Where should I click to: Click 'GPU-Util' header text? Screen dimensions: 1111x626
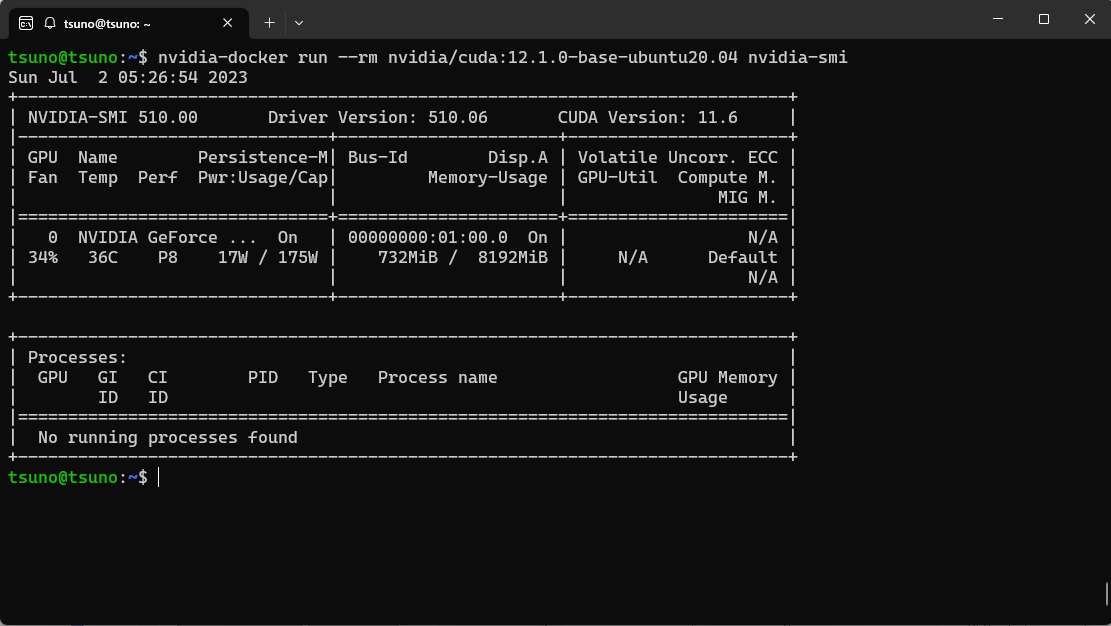tap(617, 177)
